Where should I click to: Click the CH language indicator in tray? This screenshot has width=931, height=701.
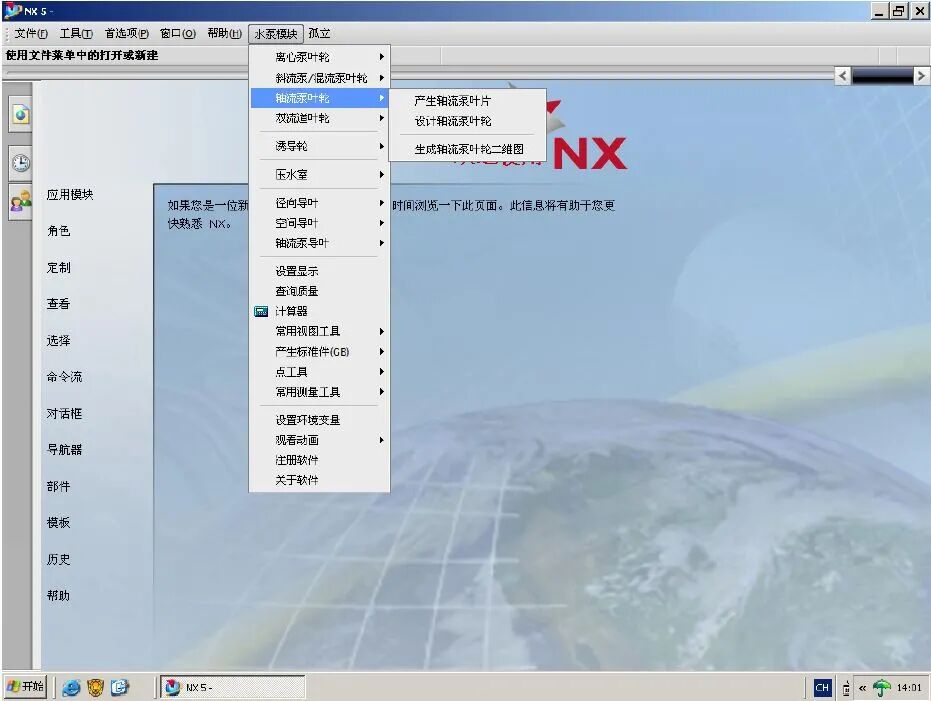(822, 687)
